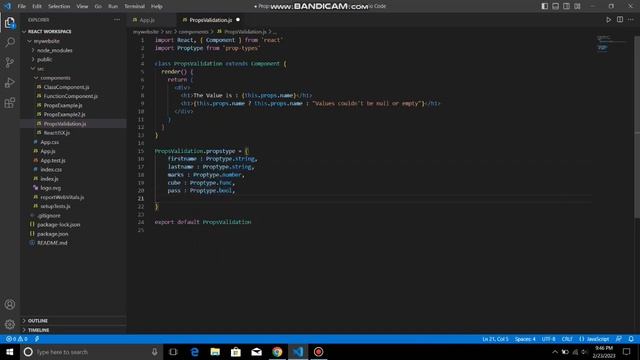The height and width of the screenshot is (360, 640).
Task: Open the Accounts menu icon
Action: [10, 304]
